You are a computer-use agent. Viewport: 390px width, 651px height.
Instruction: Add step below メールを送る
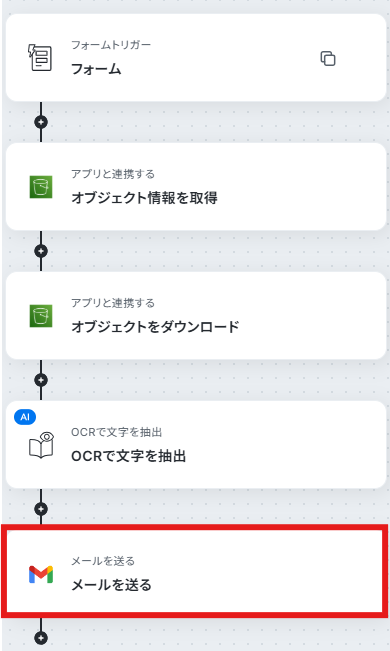pyautogui.click(x=41, y=638)
